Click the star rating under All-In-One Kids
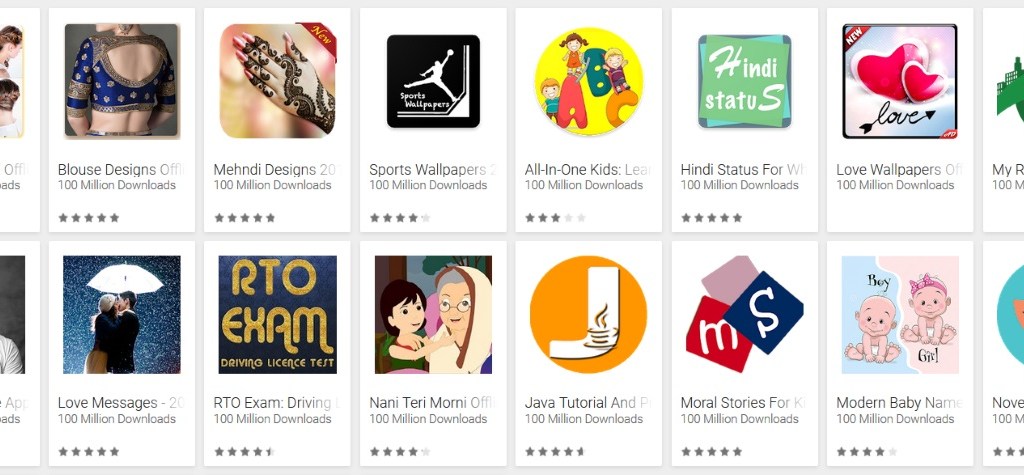Screen dimensions: 1024x475 pos(555,218)
